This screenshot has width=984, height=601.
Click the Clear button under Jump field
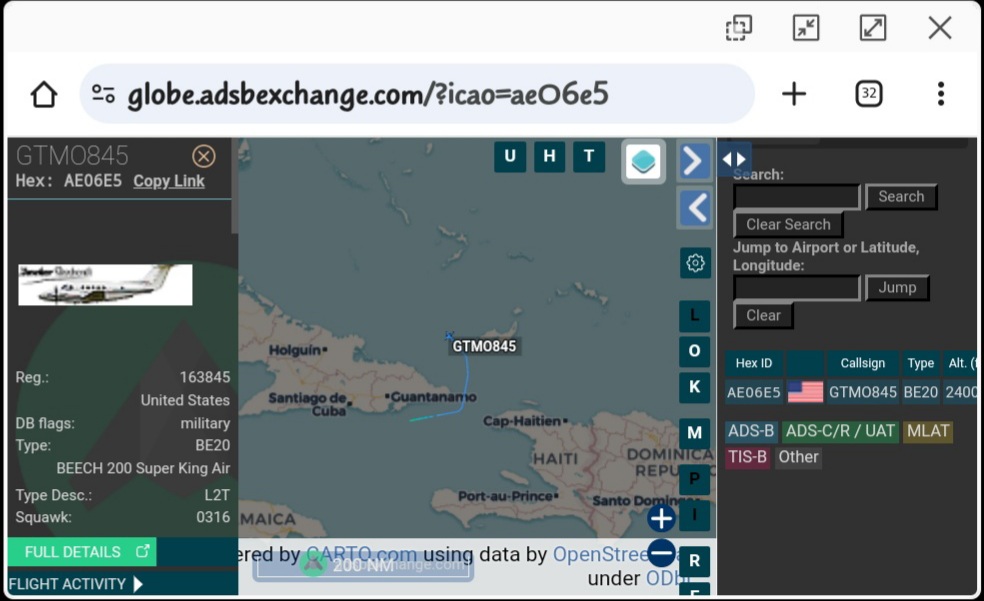click(x=763, y=316)
